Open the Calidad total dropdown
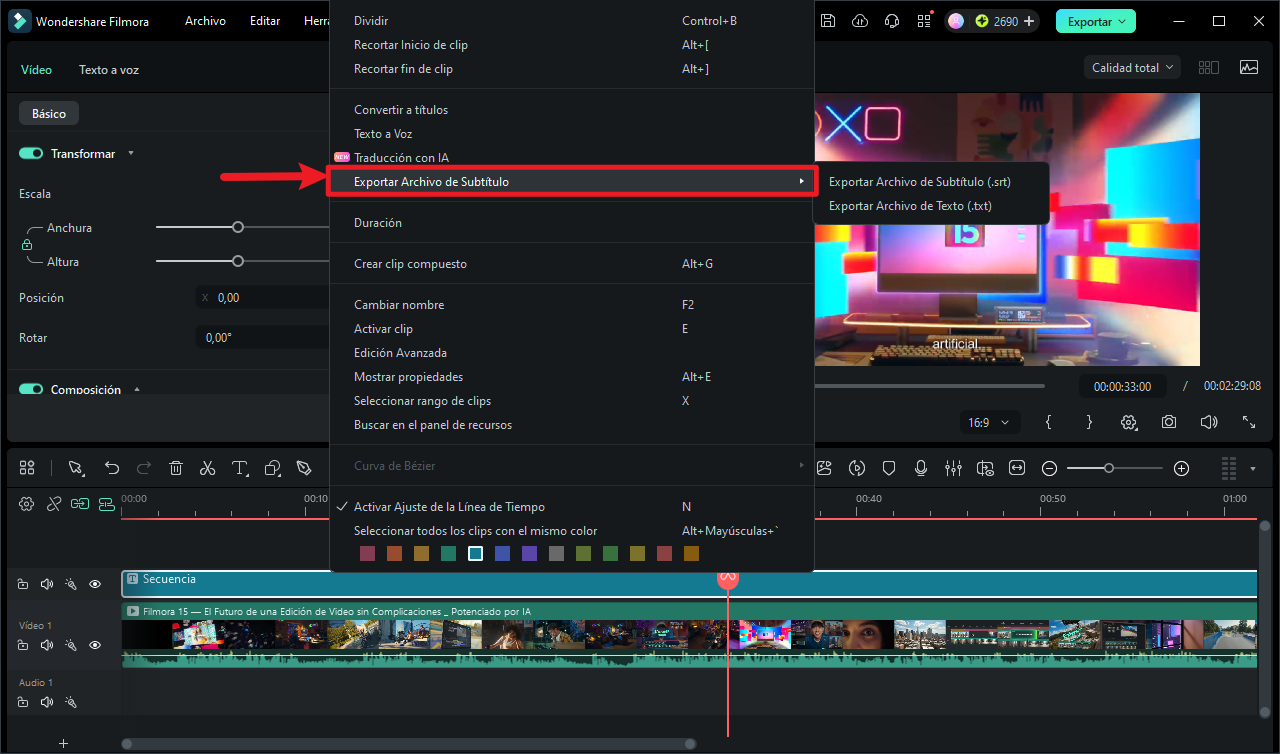Image resolution: width=1280 pixels, height=754 pixels. pyautogui.click(x=1132, y=67)
